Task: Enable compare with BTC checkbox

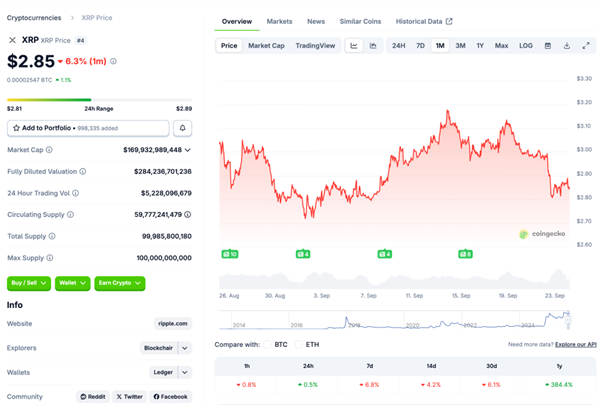Action: point(268,344)
